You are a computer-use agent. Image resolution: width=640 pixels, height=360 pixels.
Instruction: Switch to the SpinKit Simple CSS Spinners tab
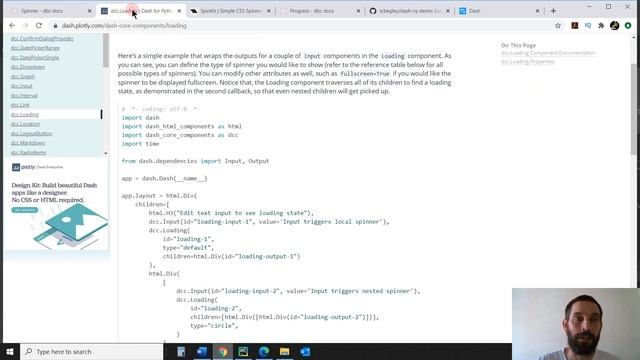(x=231, y=11)
